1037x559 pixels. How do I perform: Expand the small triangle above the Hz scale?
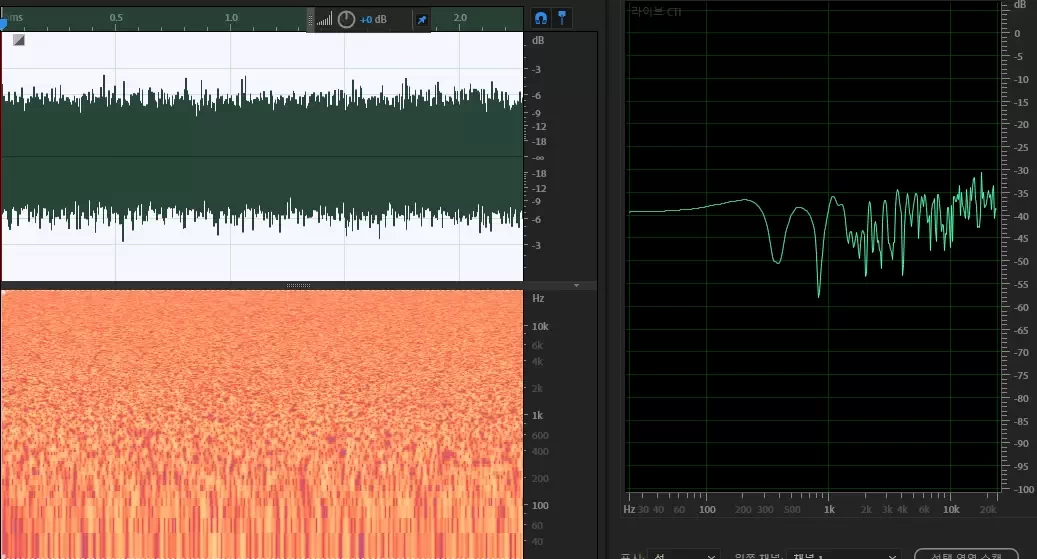click(576, 285)
